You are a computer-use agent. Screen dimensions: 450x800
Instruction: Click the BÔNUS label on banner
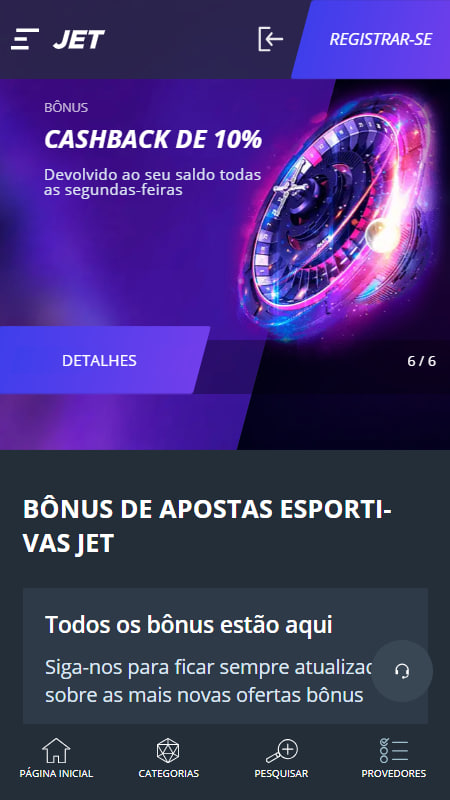[x=66, y=108]
